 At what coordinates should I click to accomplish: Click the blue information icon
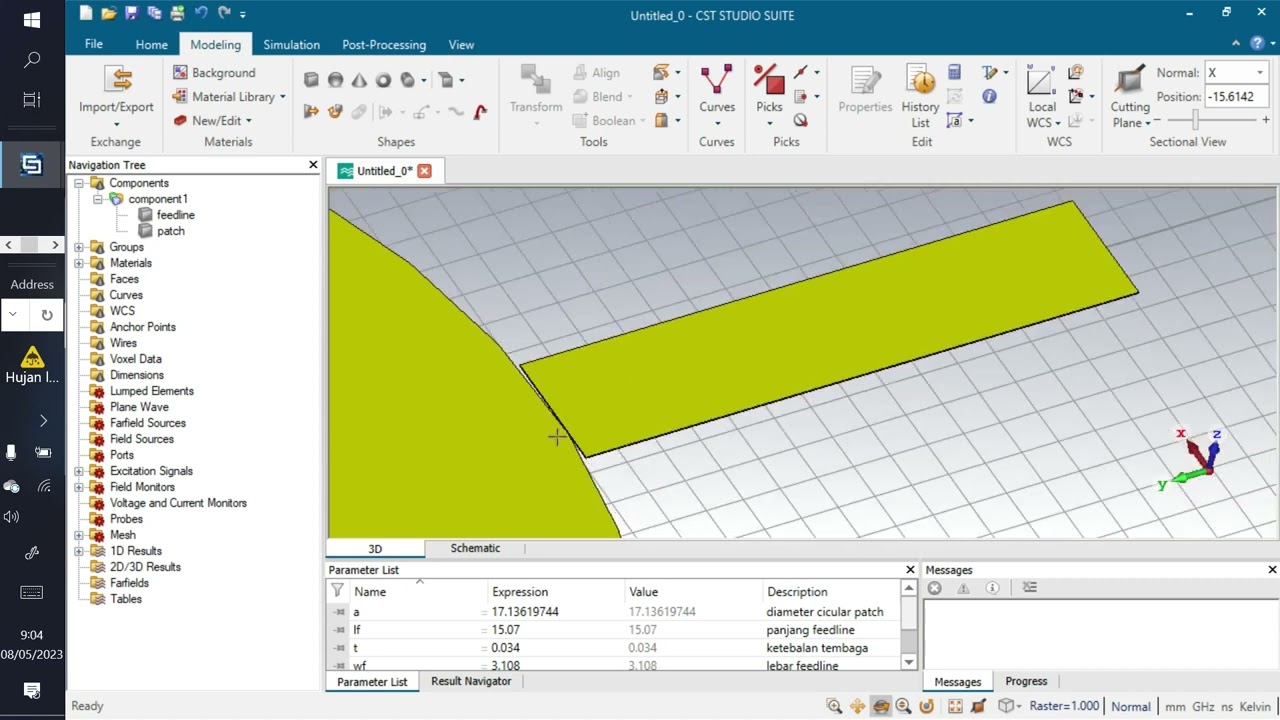pyautogui.click(x=989, y=96)
